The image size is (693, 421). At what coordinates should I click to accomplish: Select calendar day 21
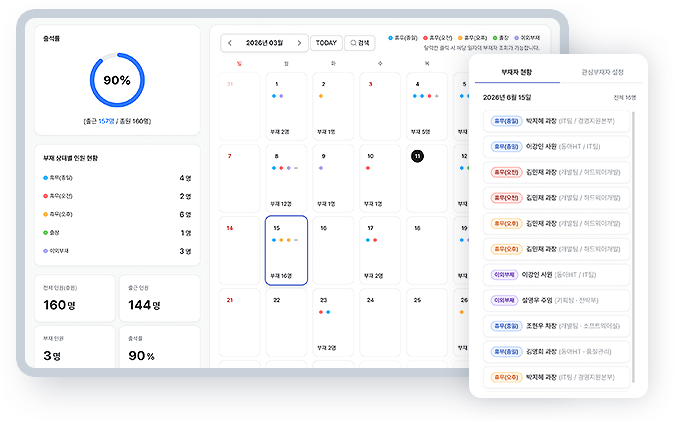coord(240,322)
